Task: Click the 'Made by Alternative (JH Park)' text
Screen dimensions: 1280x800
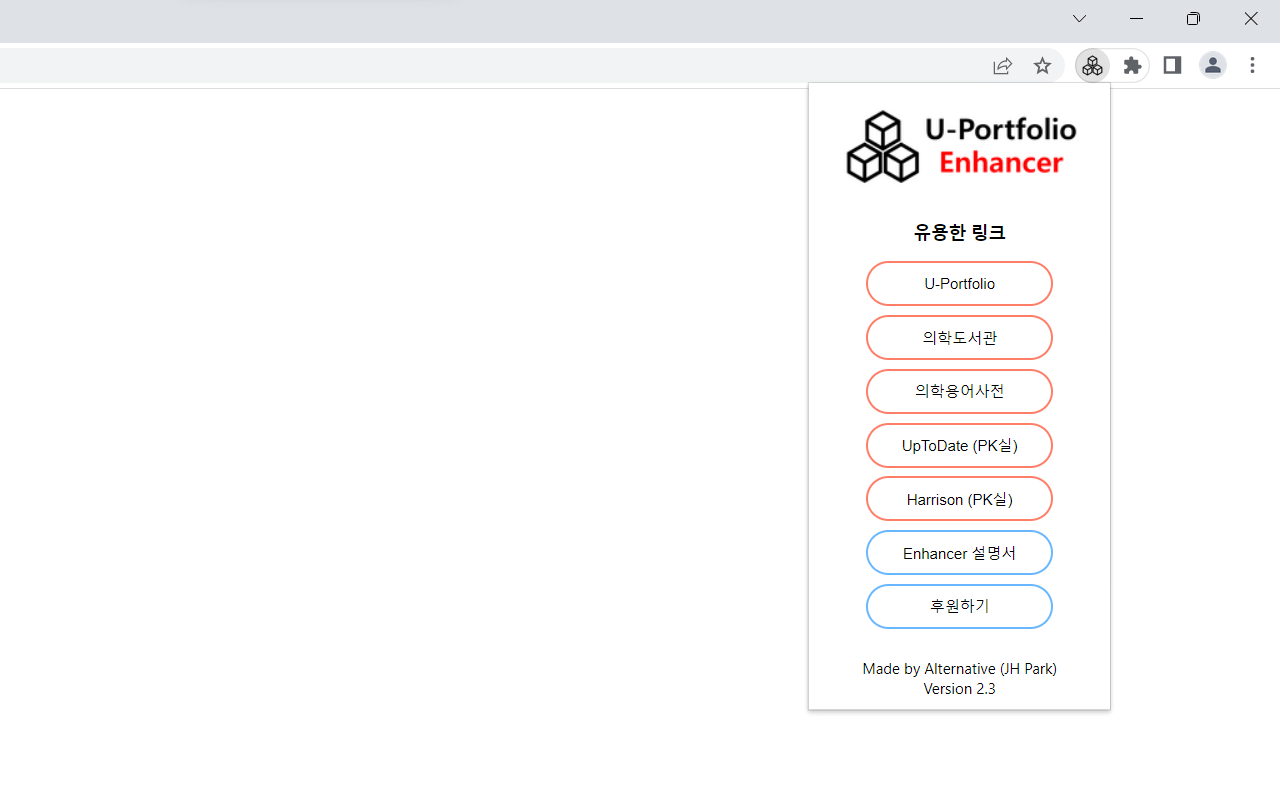Action: point(959,669)
